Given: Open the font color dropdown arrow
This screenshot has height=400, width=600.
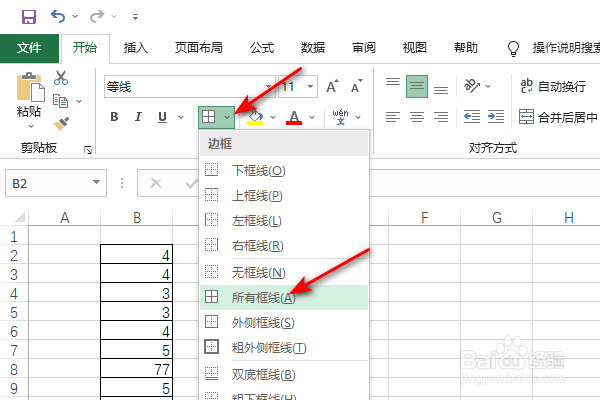Looking at the screenshot, I should click(312, 117).
